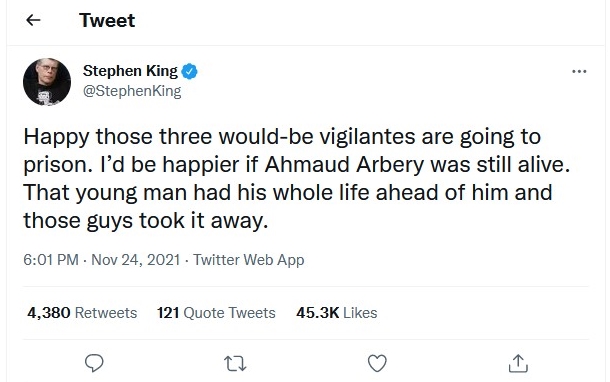Click the tweet's last line 'those guys took it away'
Screen dimensions: 610x382
(146, 221)
